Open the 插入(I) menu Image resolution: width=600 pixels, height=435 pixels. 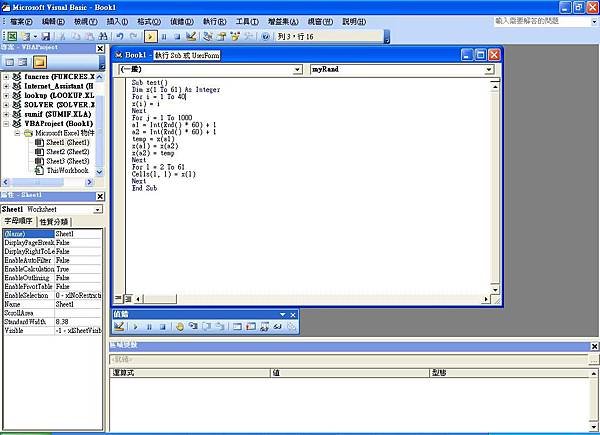[x=117, y=22]
